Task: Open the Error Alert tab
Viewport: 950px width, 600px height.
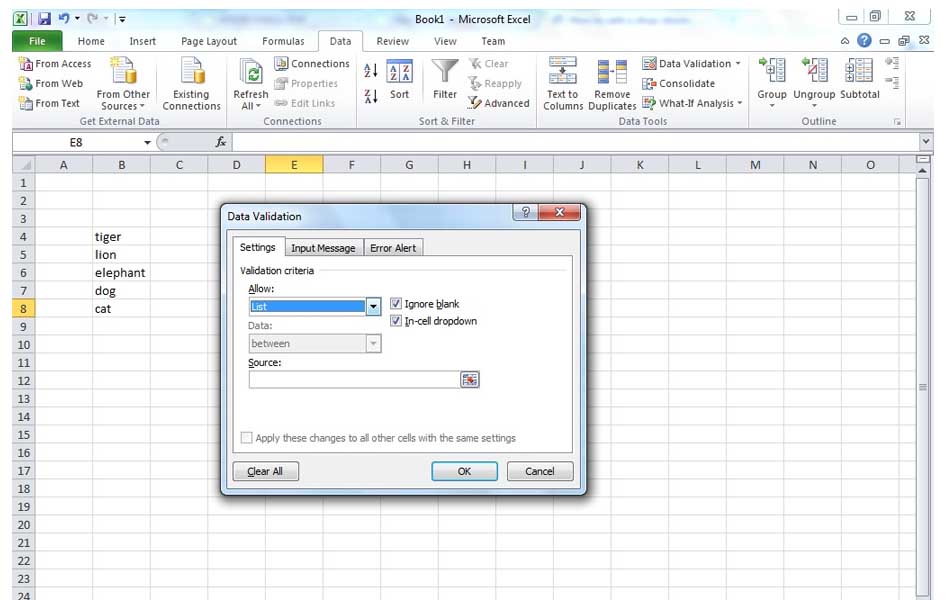Action: [x=393, y=248]
